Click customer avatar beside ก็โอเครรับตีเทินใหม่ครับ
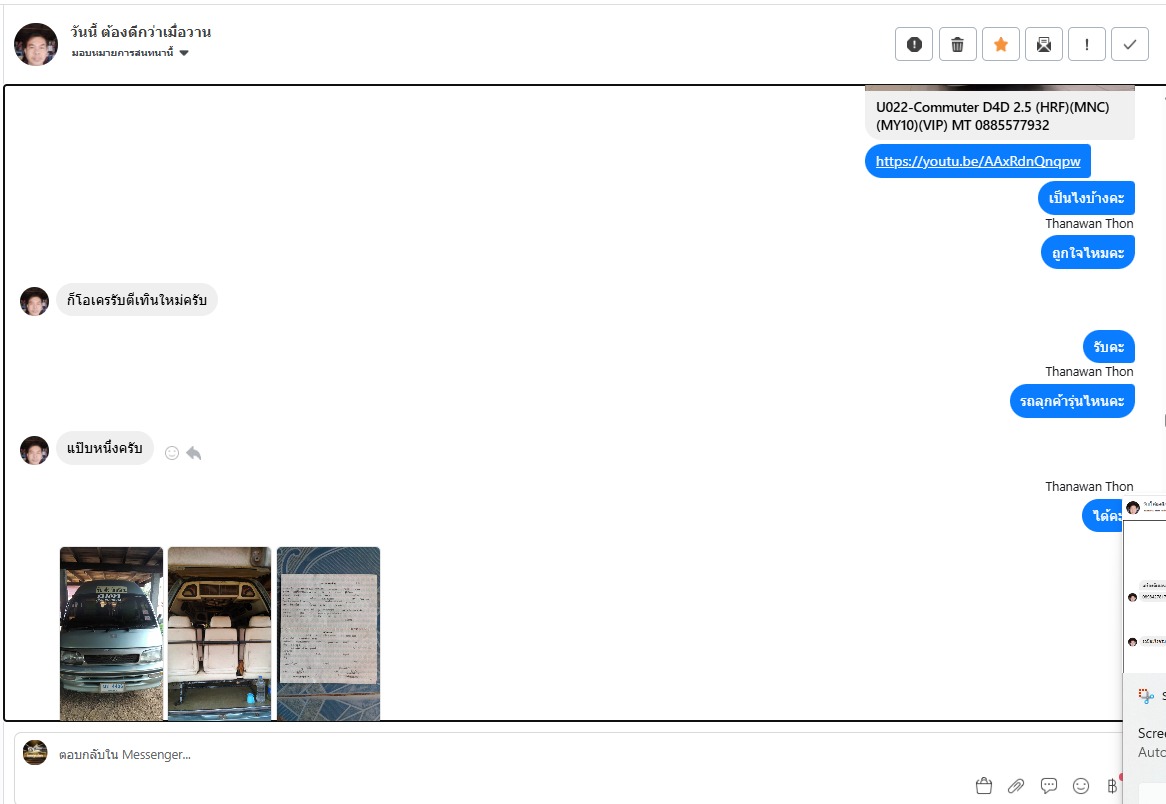The image size is (1166, 804). [x=34, y=301]
